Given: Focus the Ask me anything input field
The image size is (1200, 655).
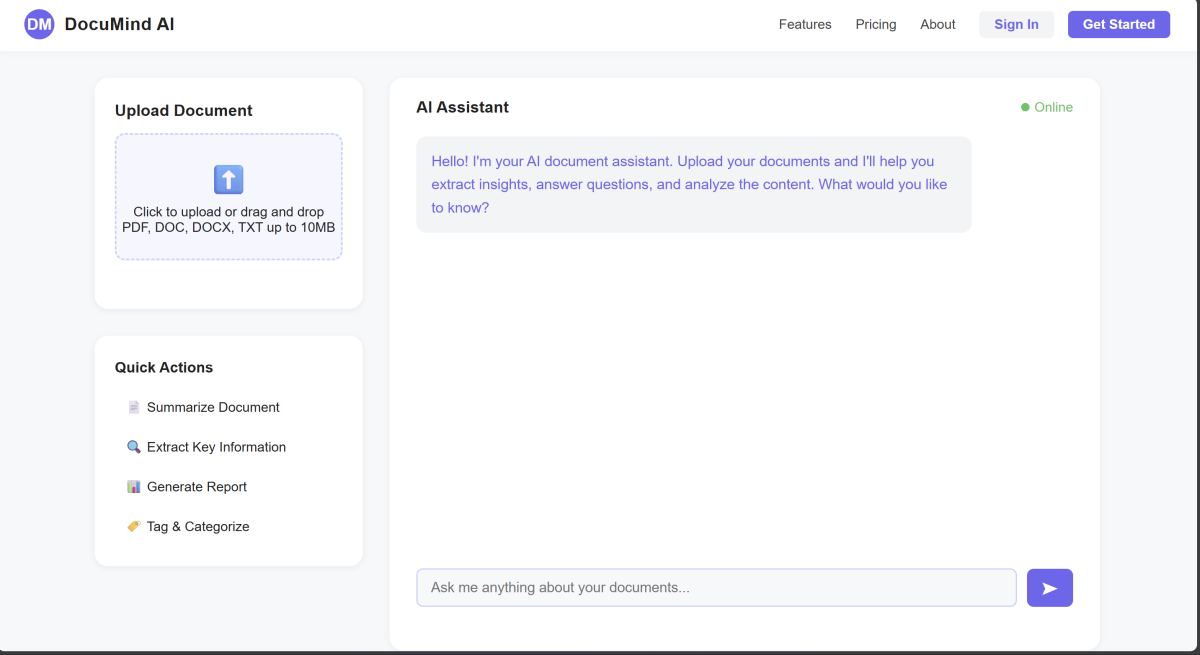Looking at the screenshot, I should [x=716, y=588].
